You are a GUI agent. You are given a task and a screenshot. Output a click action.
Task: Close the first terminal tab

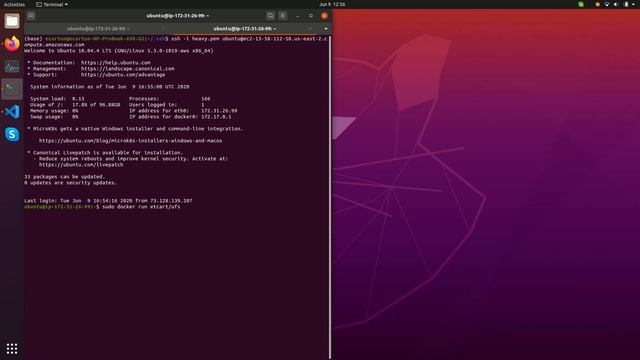[164, 29]
